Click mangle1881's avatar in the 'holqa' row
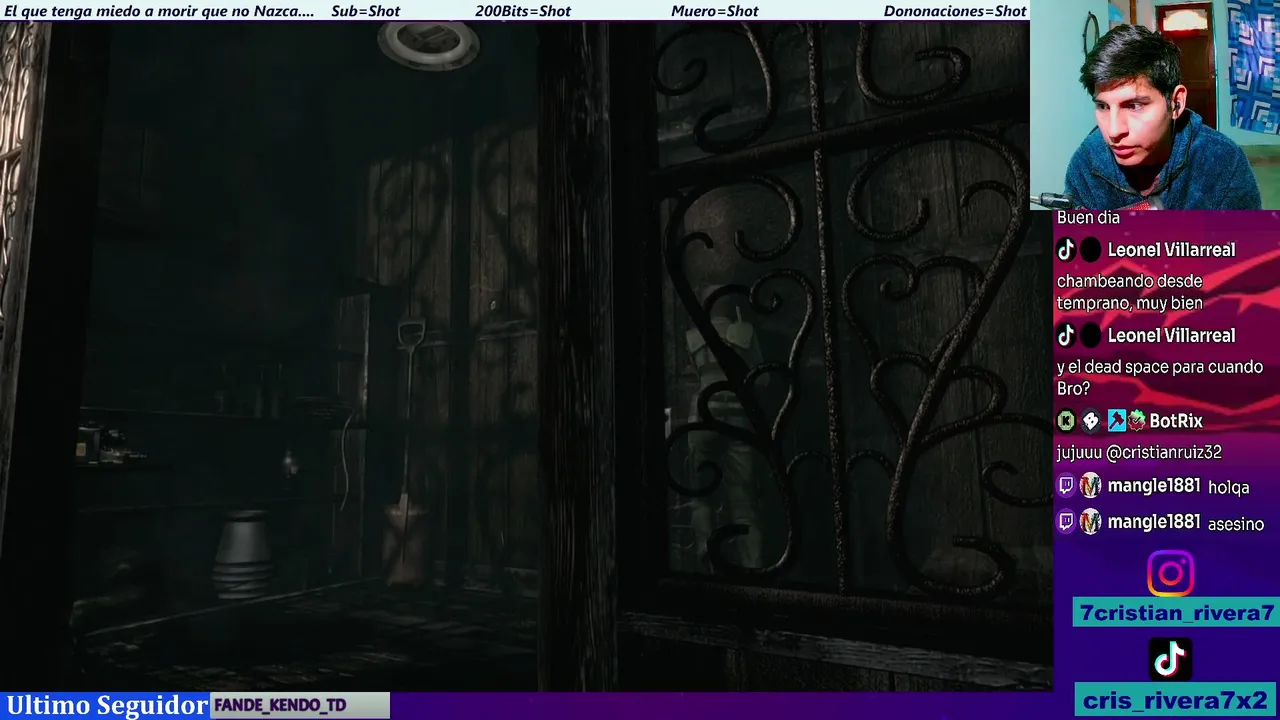Image resolution: width=1280 pixels, height=720 pixels. point(1090,486)
